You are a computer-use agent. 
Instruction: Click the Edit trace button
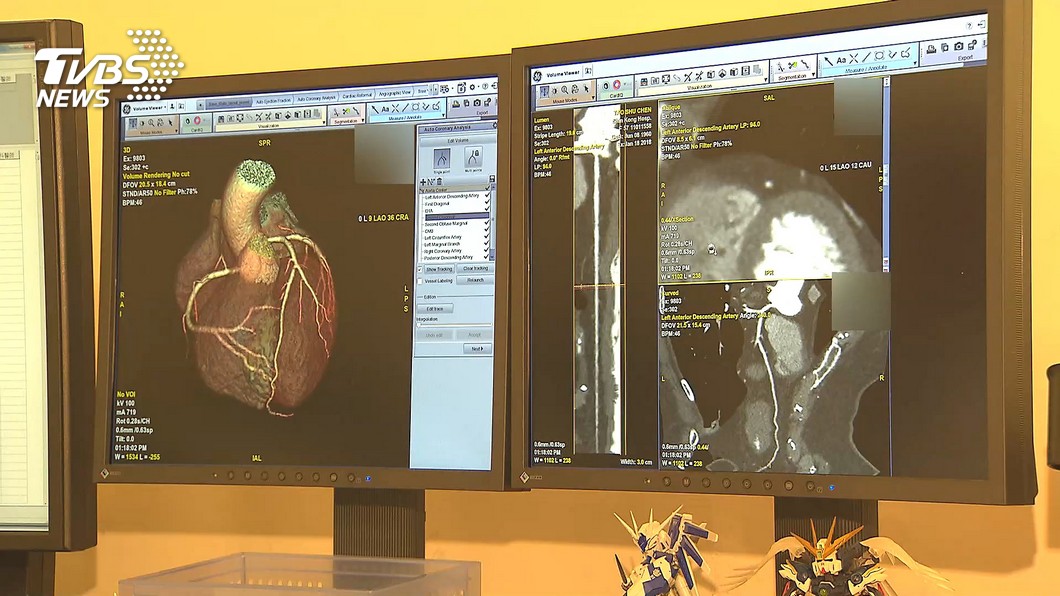[x=435, y=309]
